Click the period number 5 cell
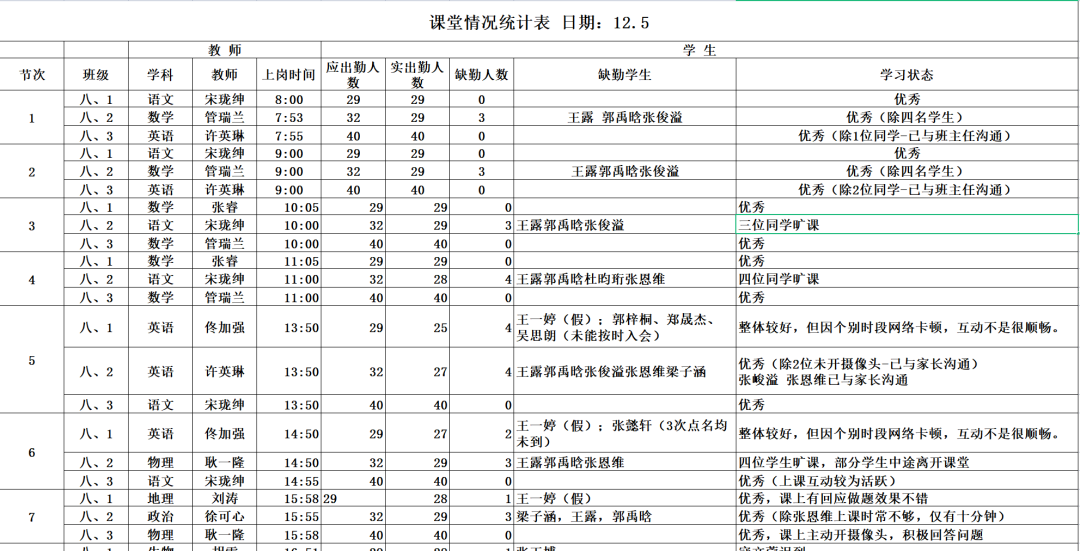The height and width of the screenshot is (551, 1080). [x=32, y=360]
